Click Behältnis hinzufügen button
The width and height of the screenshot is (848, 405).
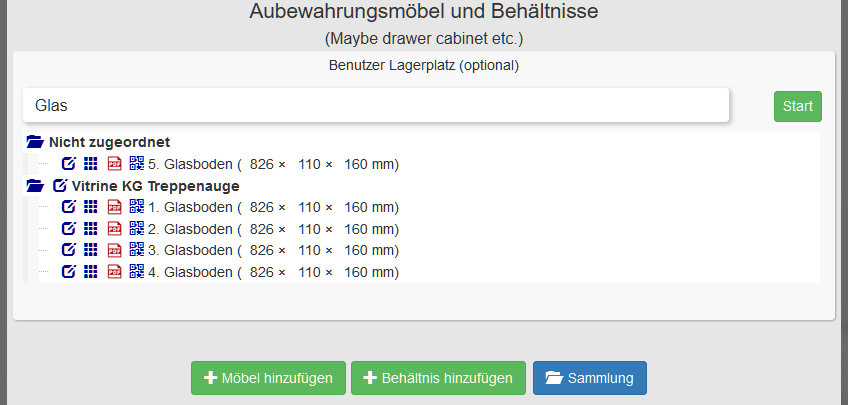click(x=438, y=379)
